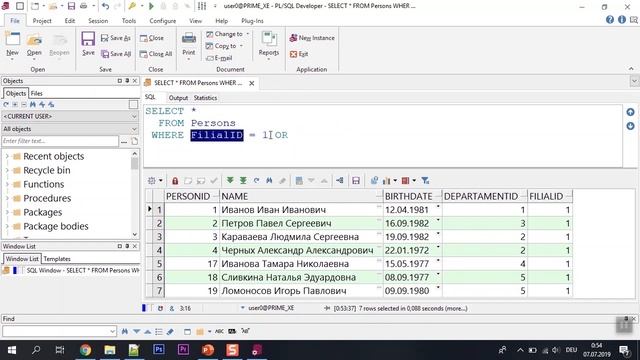Fetch next page with single green arrows
640x360 pixels.
pos(230,180)
